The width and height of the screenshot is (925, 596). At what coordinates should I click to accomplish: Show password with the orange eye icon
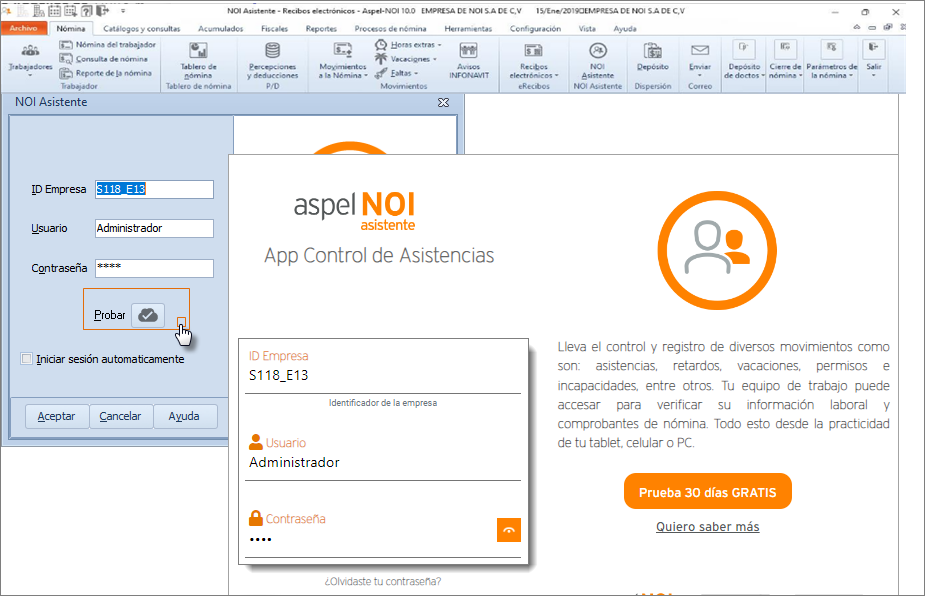(x=509, y=530)
